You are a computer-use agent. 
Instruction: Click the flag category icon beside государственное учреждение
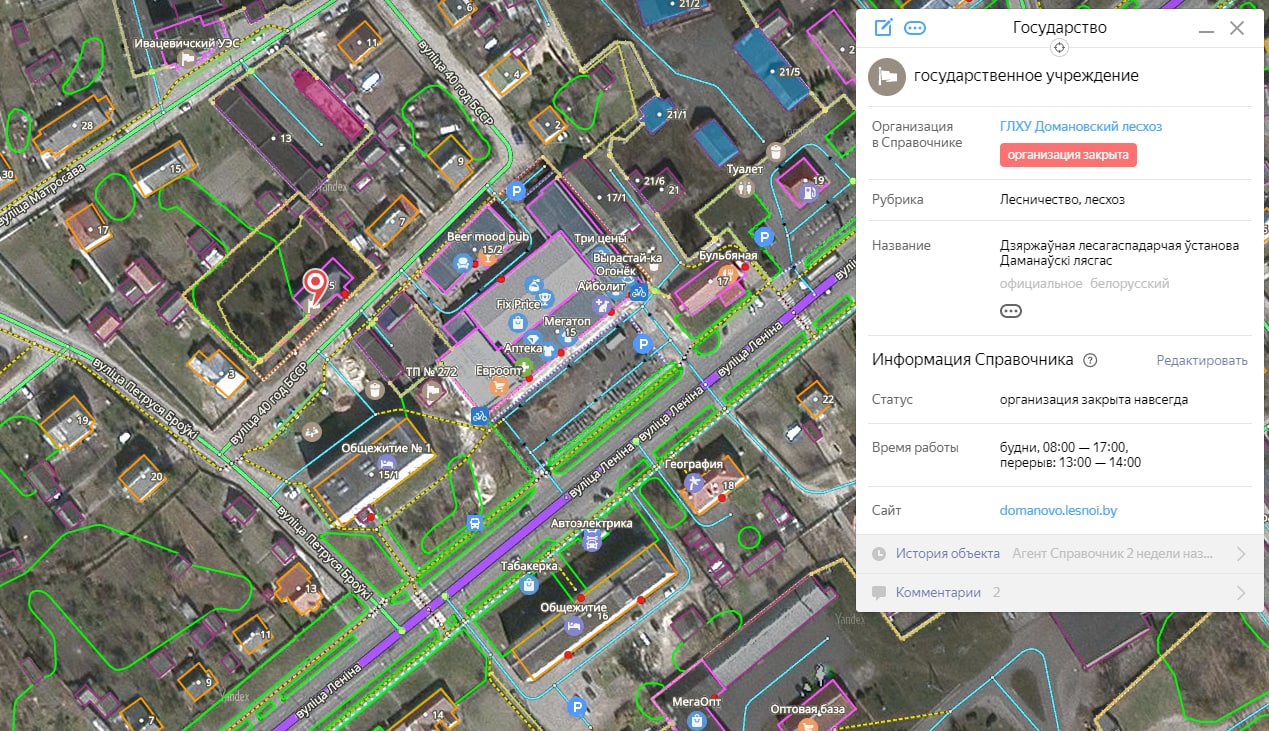pos(886,76)
